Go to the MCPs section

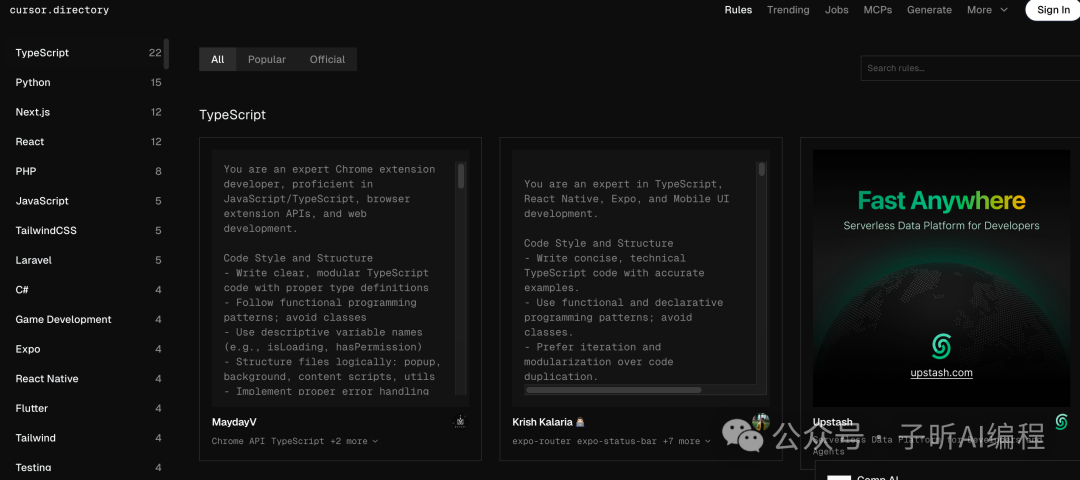[878, 10]
